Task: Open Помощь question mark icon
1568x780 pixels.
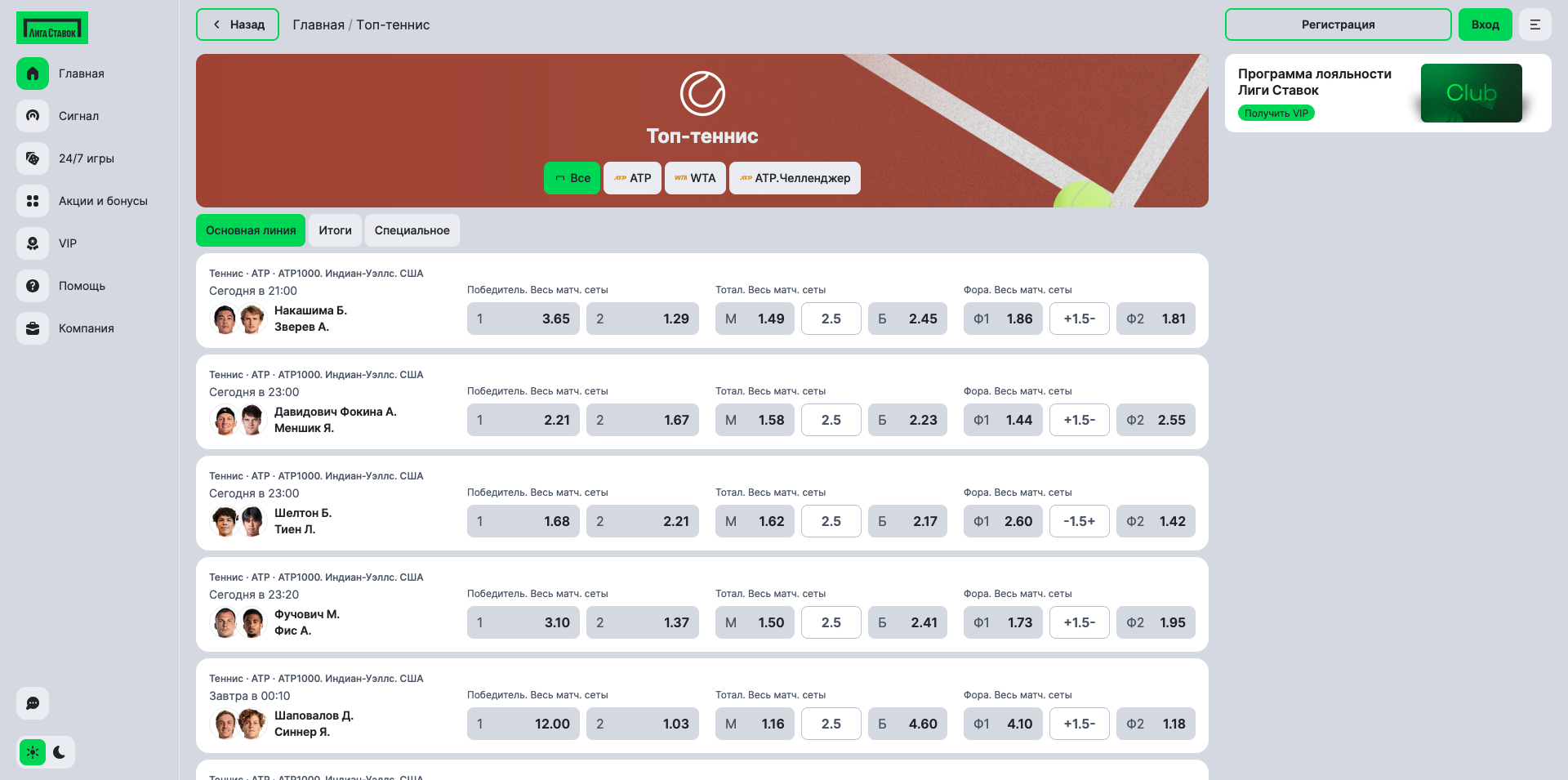Action: coord(33,286)
